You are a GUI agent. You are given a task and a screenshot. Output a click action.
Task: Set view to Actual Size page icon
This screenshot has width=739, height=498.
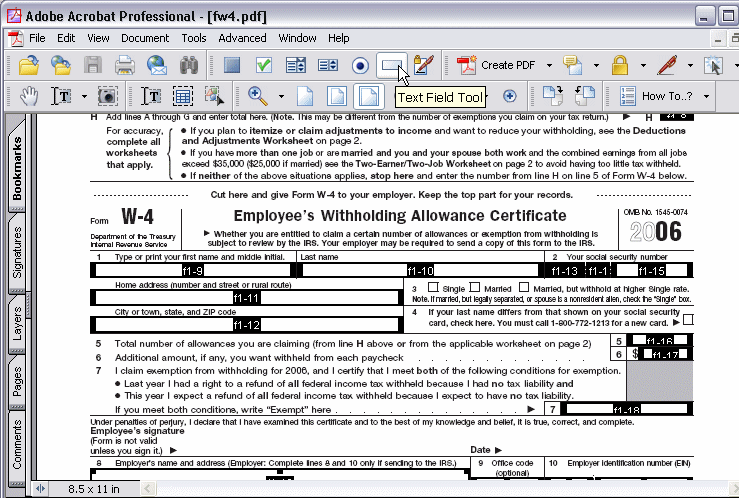point(305,96)
